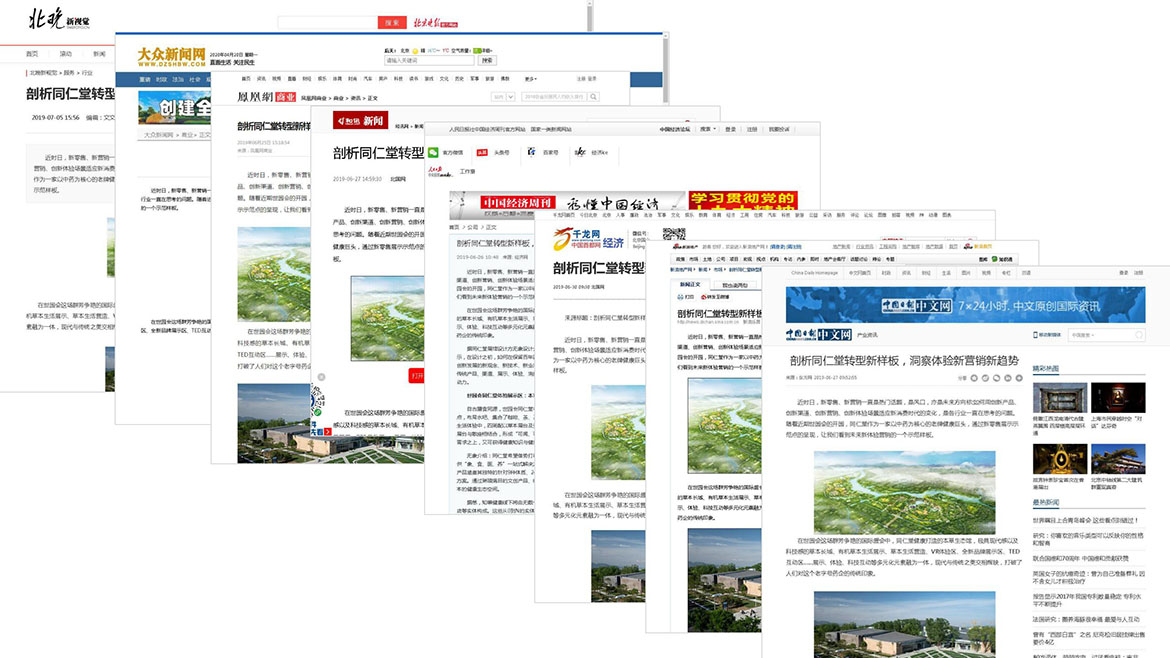Click the 大众新闻网 breadcrumb link
Screen dimensions: 1170x658
[158, 135]
